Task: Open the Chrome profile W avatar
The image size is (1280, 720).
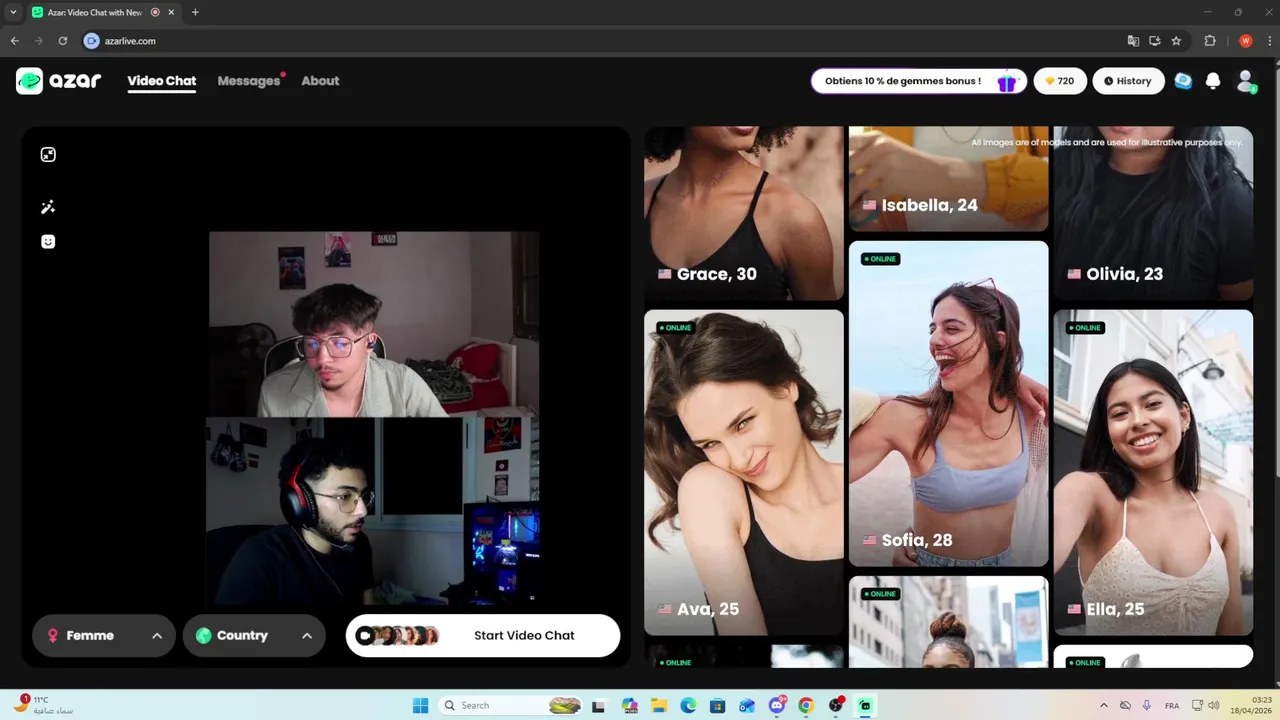Action: (x=1245, y=41)
